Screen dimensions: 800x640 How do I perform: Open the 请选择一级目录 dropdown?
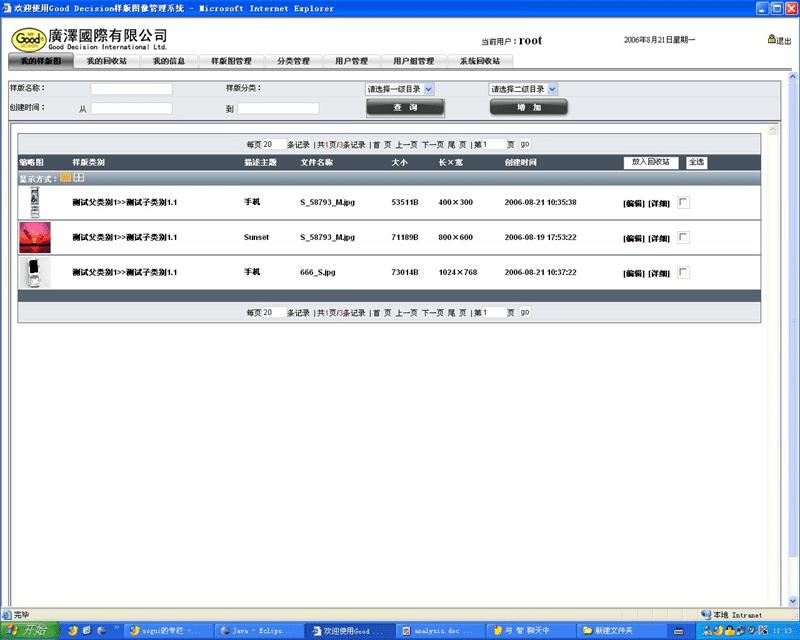(x=399, y=89)
